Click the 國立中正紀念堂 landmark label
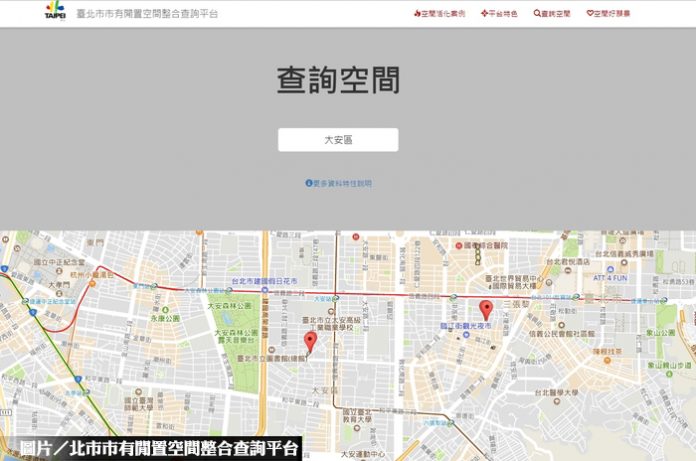This screenshot has width=696, height=461. coord(59,262)
